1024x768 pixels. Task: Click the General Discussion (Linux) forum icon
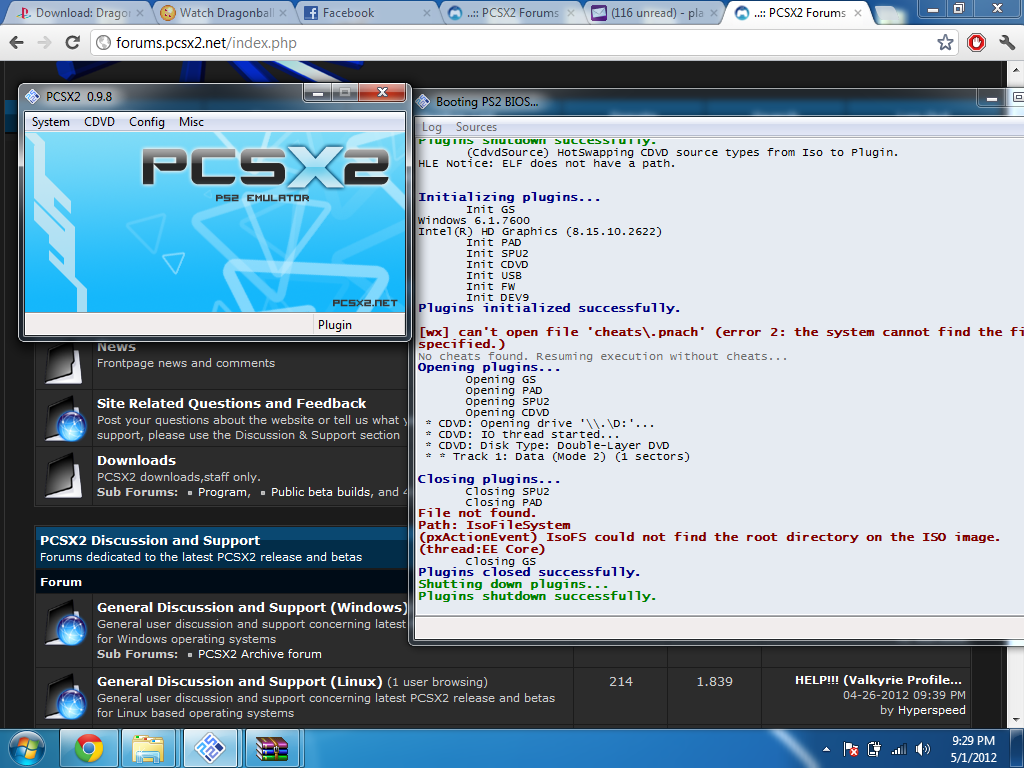(x=65, y=697)
